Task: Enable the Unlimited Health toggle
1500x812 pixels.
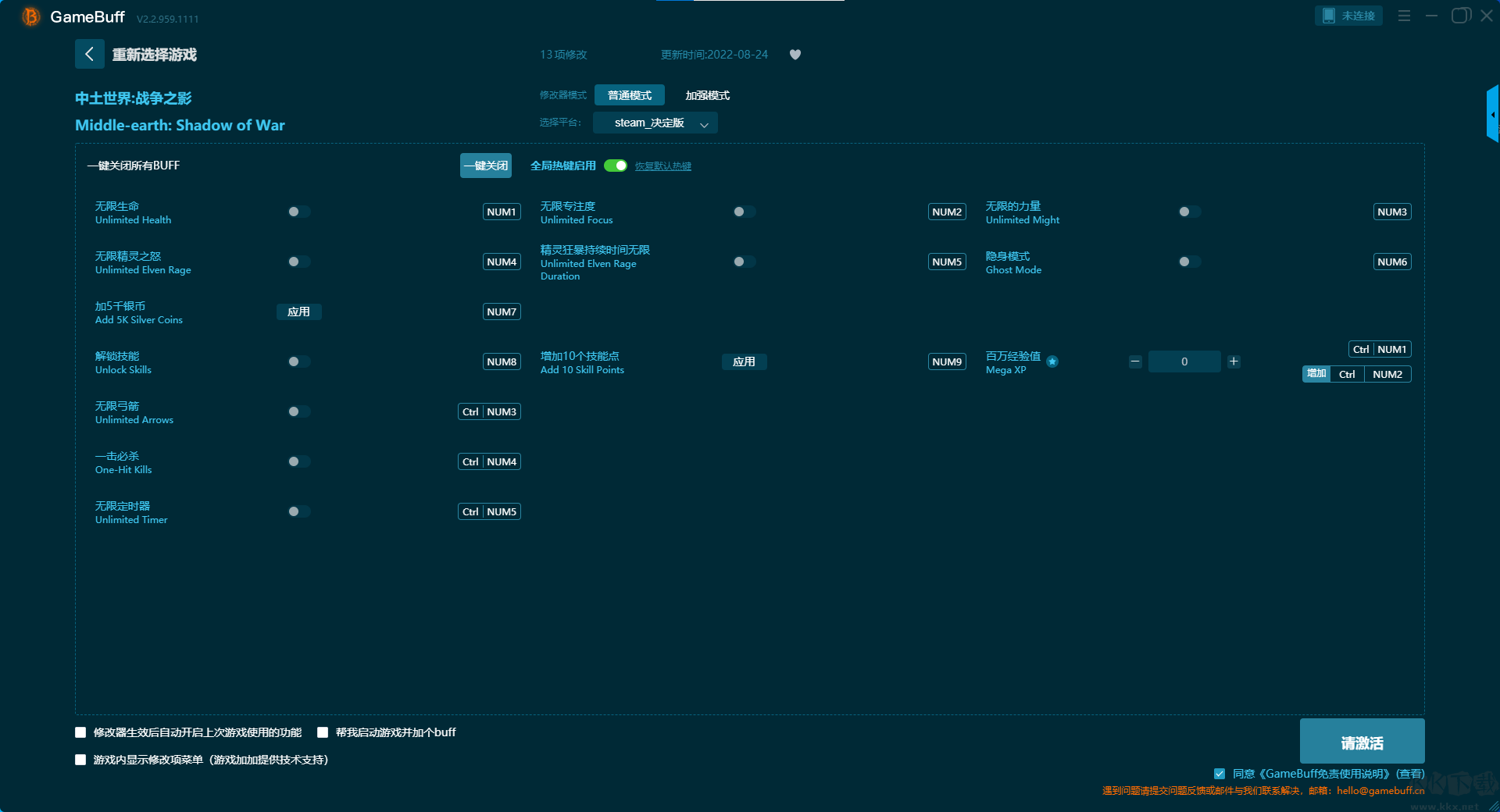Action: coord(298,212)
